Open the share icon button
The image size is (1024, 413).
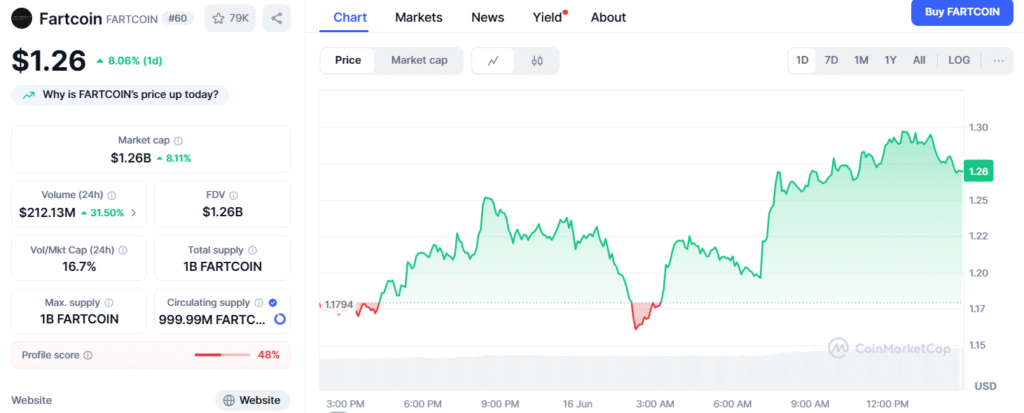point(276,18)
